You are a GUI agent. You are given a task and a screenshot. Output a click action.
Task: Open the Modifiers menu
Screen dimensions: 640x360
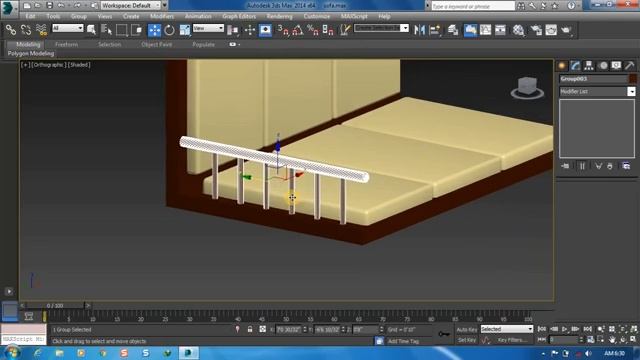tap(162, 16)
